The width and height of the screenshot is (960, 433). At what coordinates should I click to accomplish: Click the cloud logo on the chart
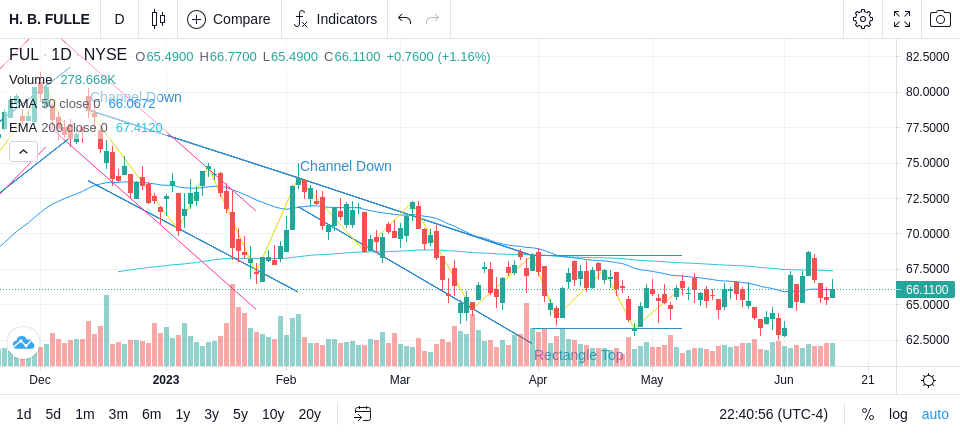pos(23,343)
